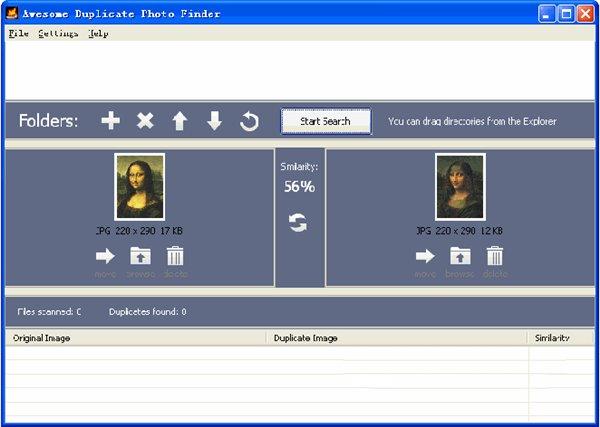Screen dimensions: 600x427
Task: Browse to the left image's folder
Action: coord(140,256)
